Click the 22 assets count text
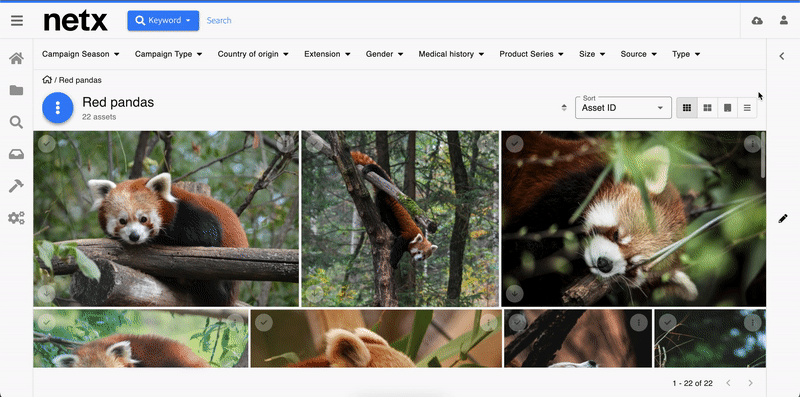This screenshot has height=397, width=800. click(99, 117)
